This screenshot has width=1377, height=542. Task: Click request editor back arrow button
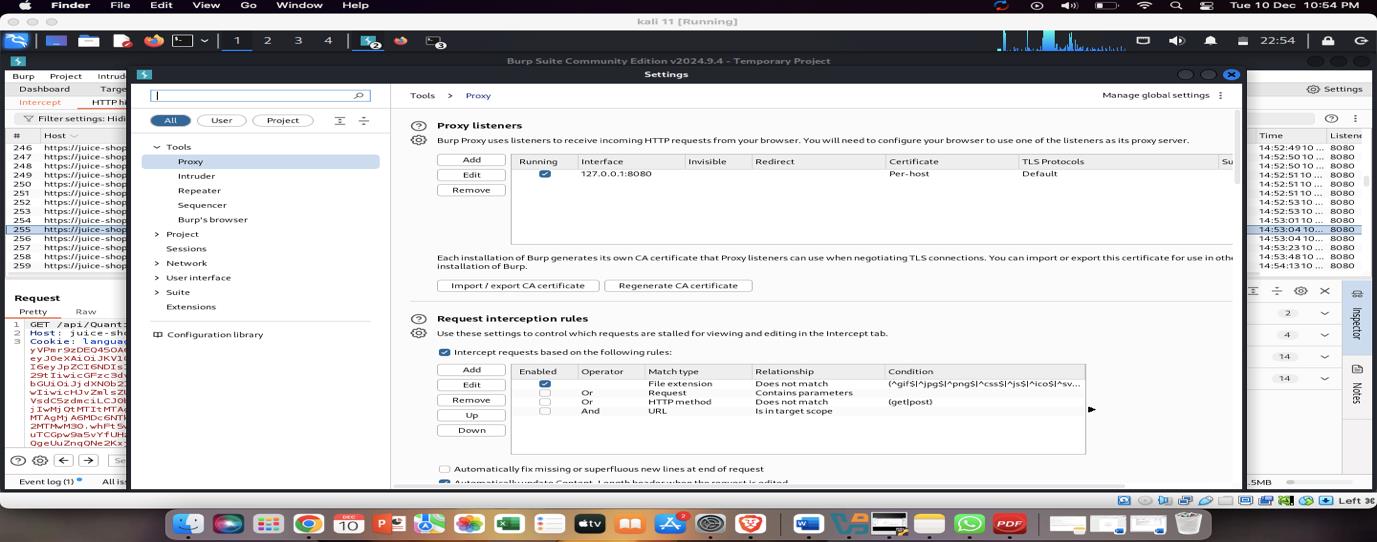pos(64,461)
